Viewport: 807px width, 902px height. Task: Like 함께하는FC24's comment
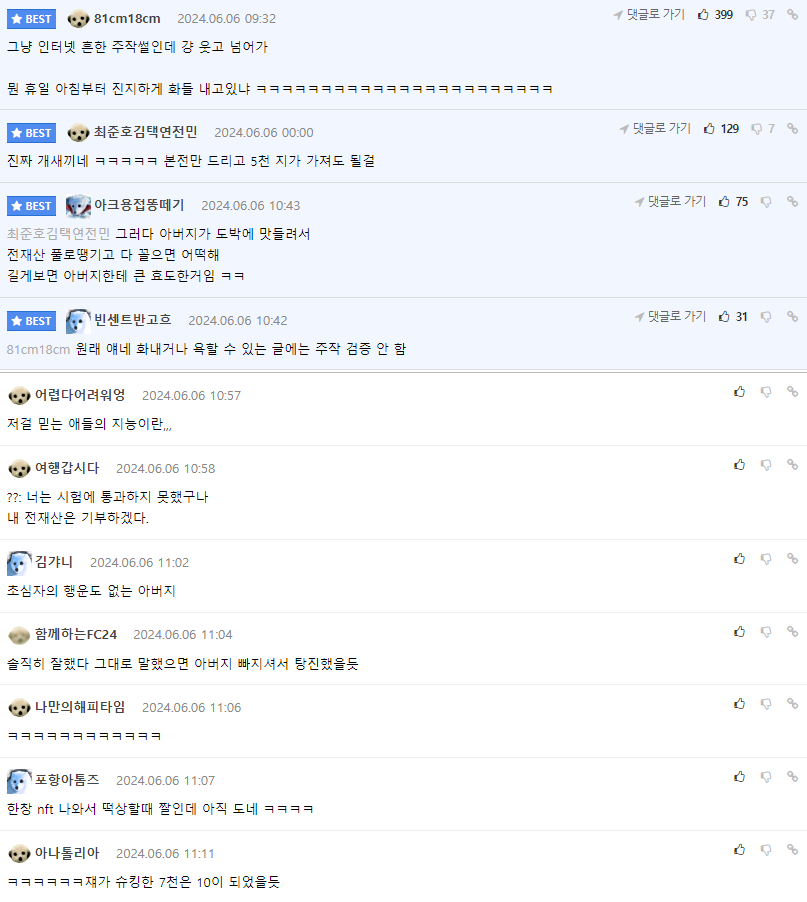[x=740, y=632]
